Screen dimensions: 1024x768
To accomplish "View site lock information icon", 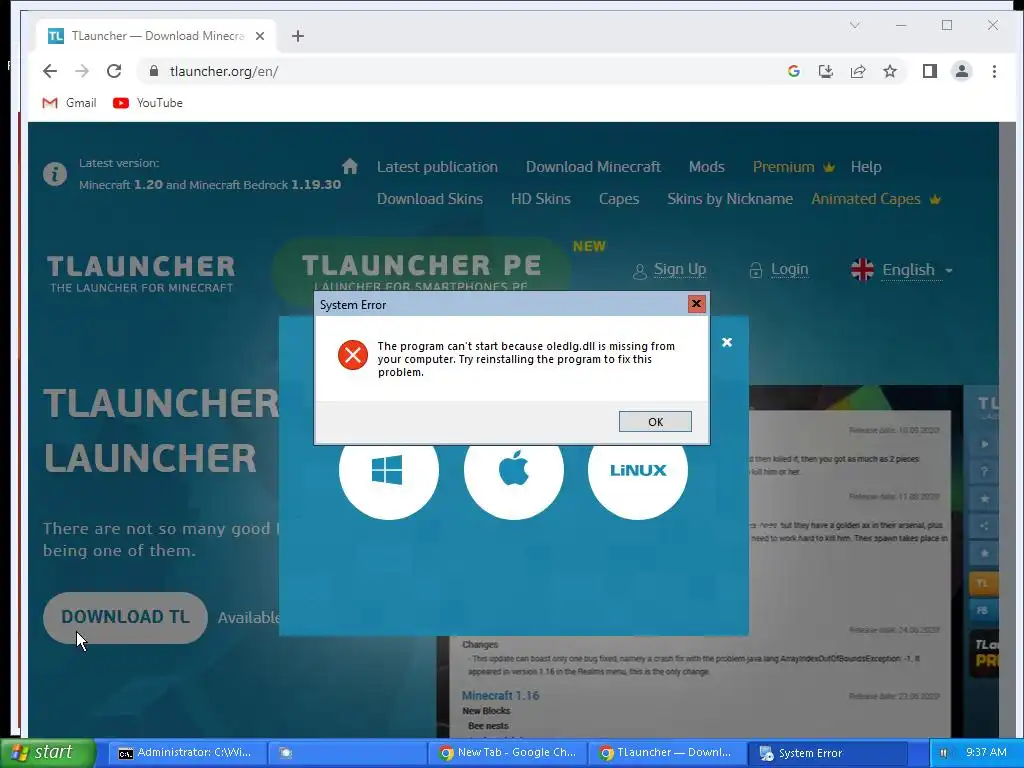I will 153,71.
